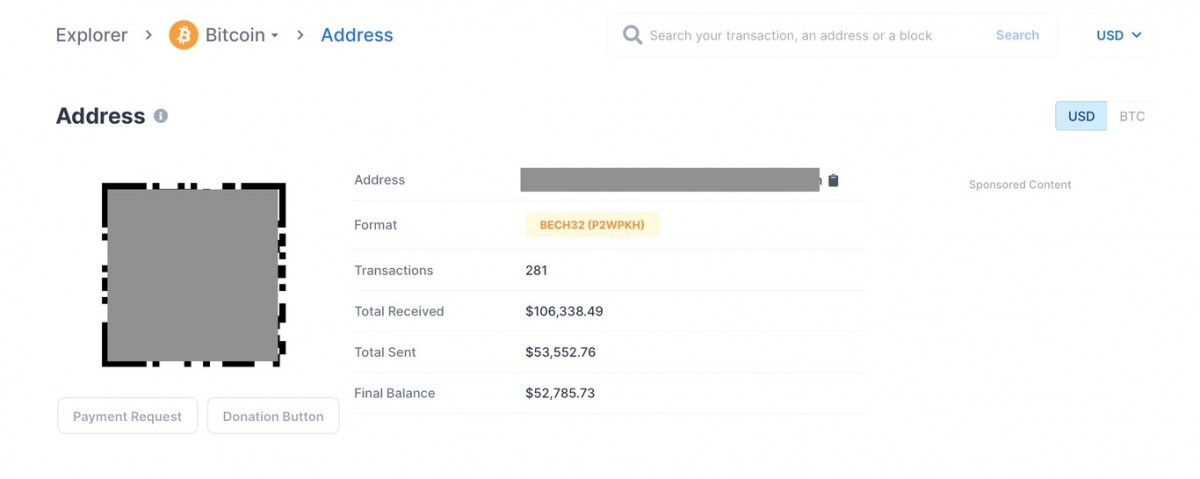Click the Final Balance label
The image size is (1200, 479).
click(395, 393)
